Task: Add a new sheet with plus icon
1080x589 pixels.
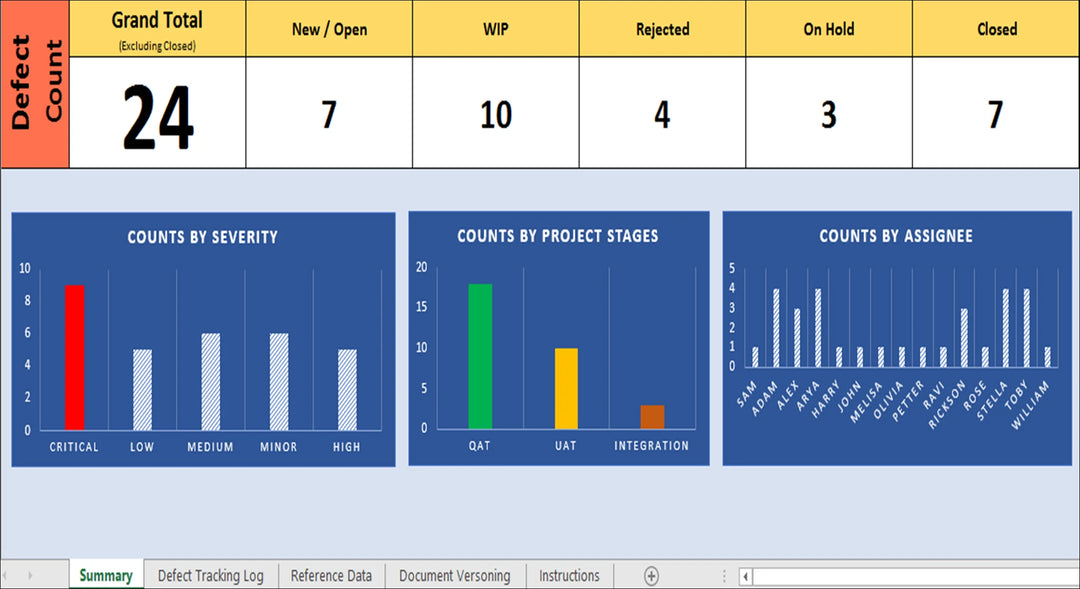Action: [651, 576]
